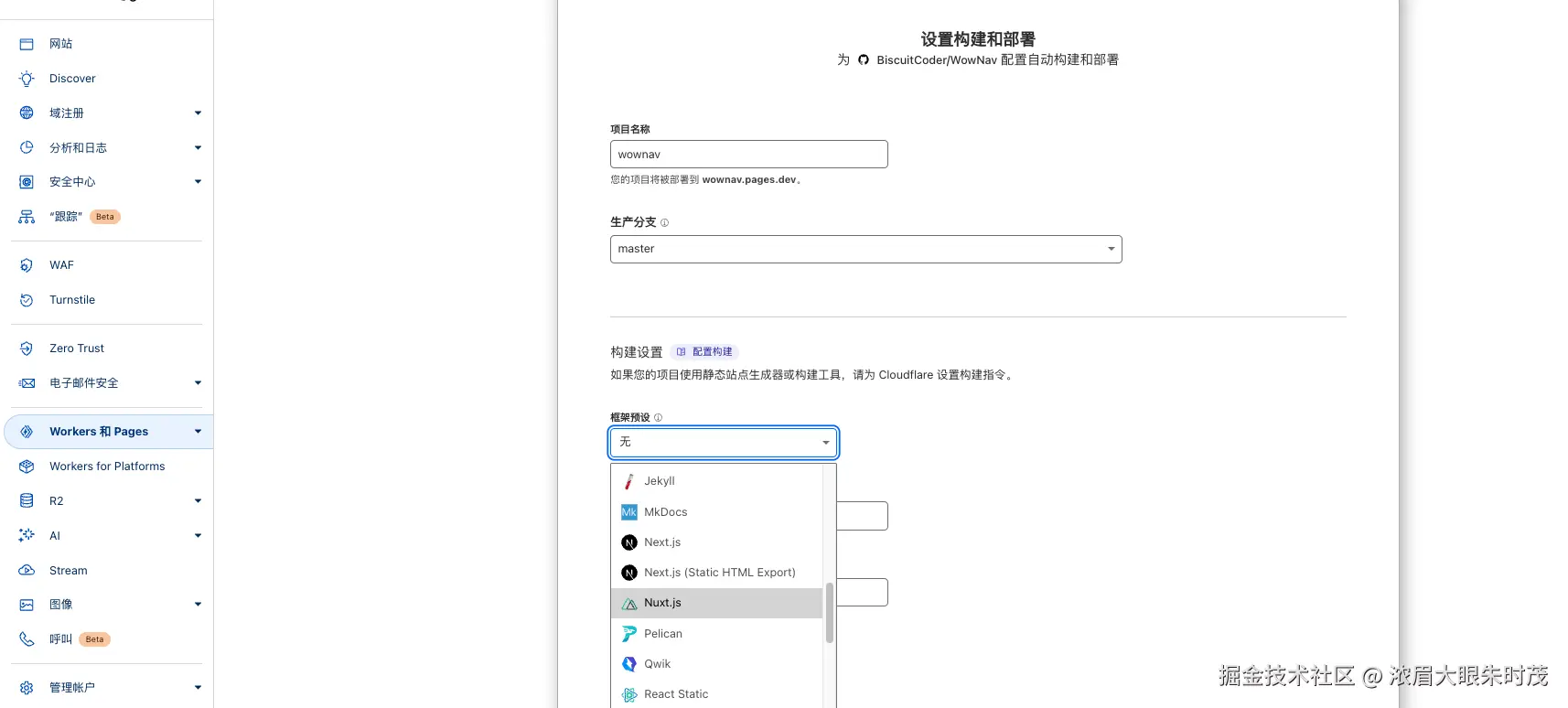Expand the AI sidebar arrow
This screenshot has width=1568, height=708.
coord(198,536)
